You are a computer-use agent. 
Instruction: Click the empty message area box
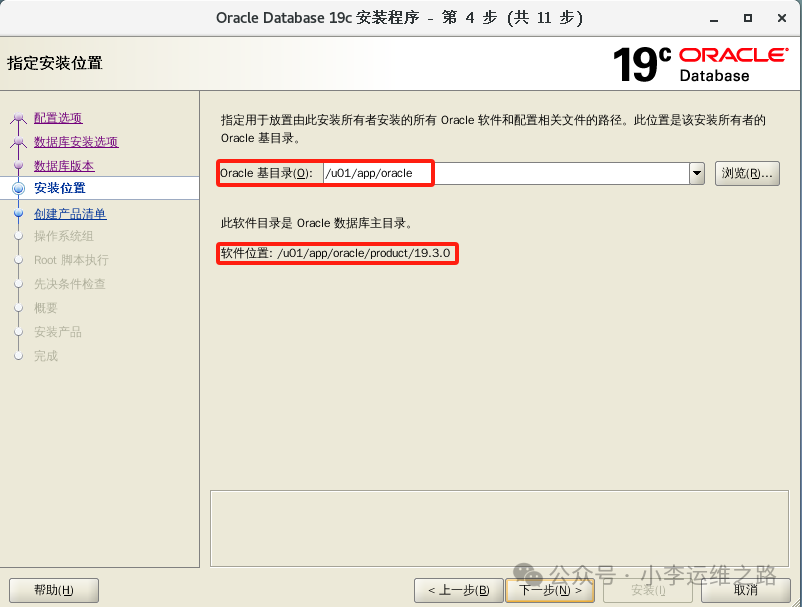coord(499,529)
